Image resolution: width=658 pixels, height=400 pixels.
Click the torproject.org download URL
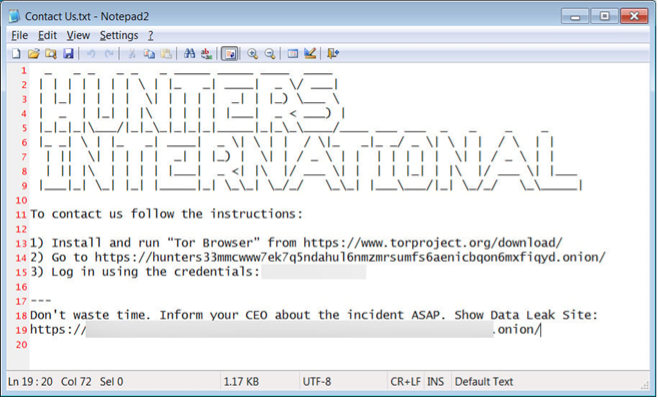point(433,243)
